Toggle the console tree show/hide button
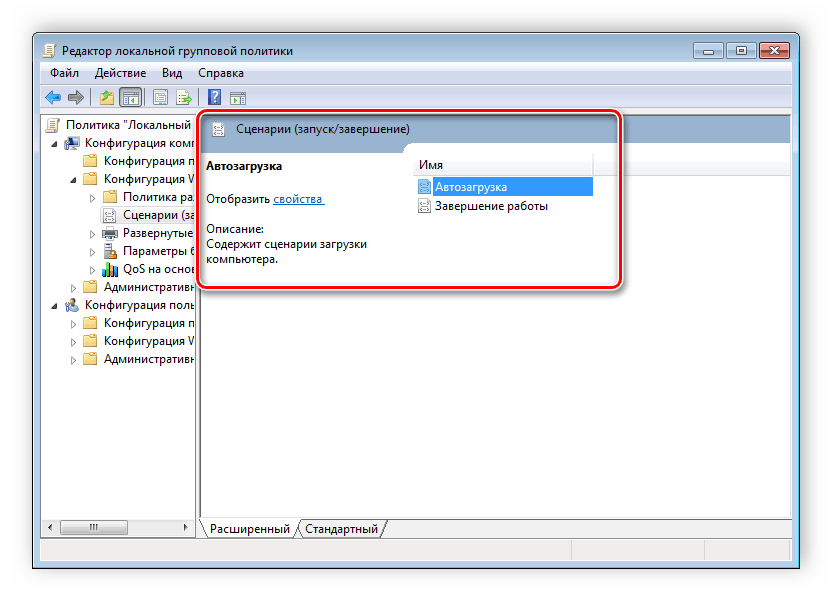 coord(131,98)
